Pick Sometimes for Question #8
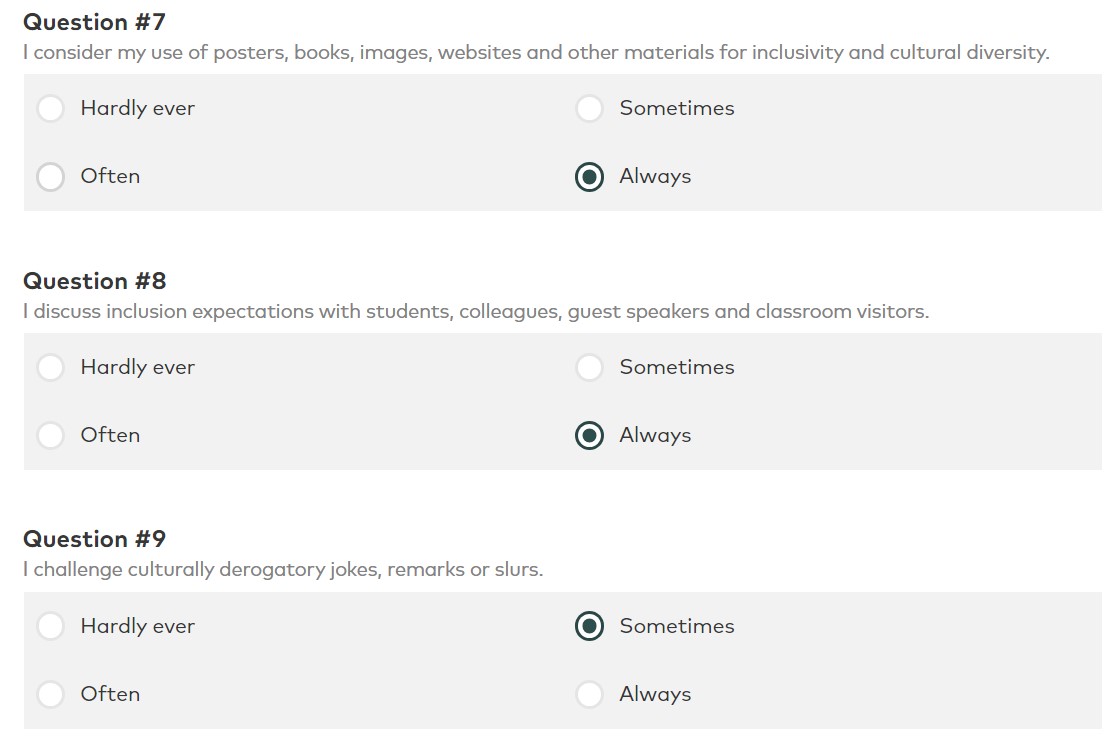 (x=589, y=368)
